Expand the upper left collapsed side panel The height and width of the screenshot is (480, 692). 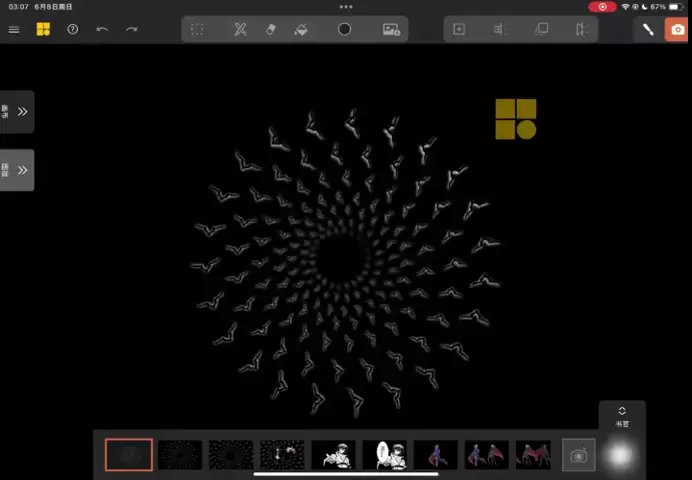17,112
